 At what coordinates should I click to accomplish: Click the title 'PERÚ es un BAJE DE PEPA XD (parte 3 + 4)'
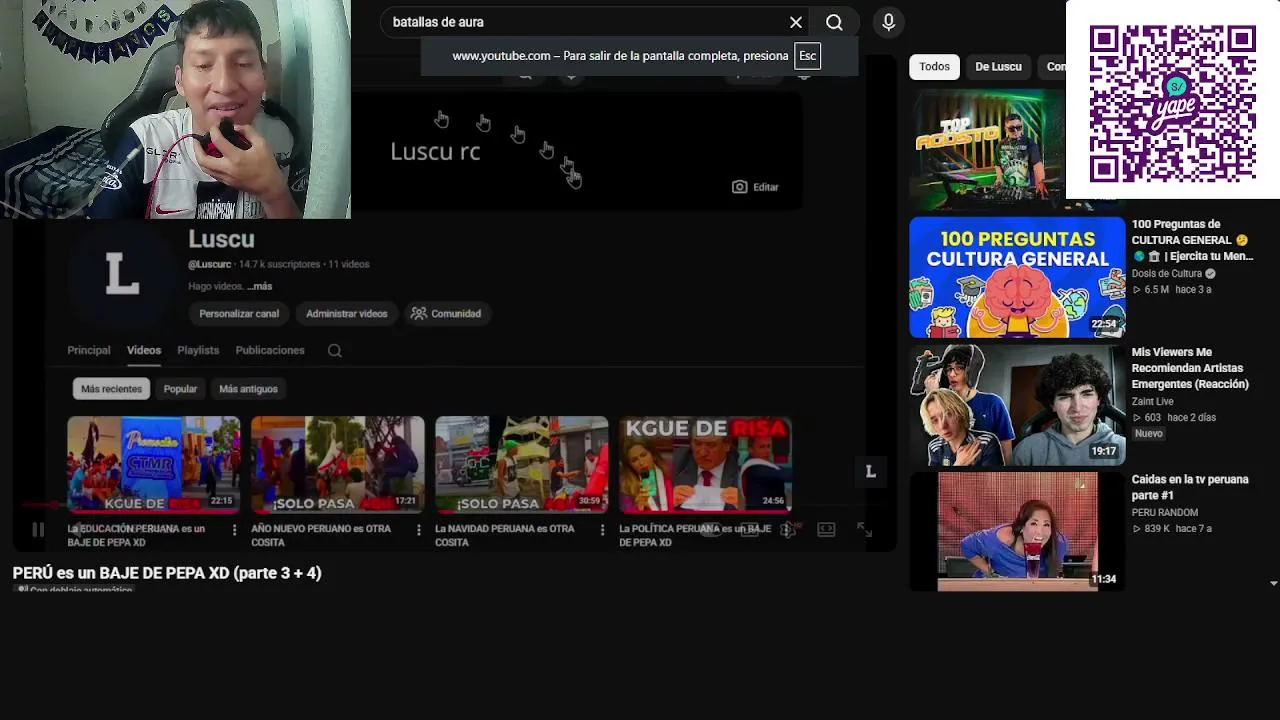pyautogui.click(x=167, y=573)
